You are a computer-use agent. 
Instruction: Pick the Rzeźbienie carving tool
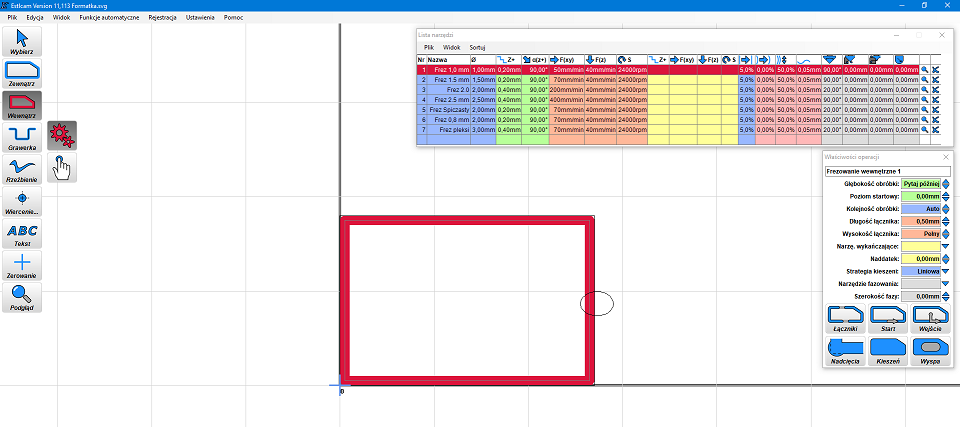[22, 169]
